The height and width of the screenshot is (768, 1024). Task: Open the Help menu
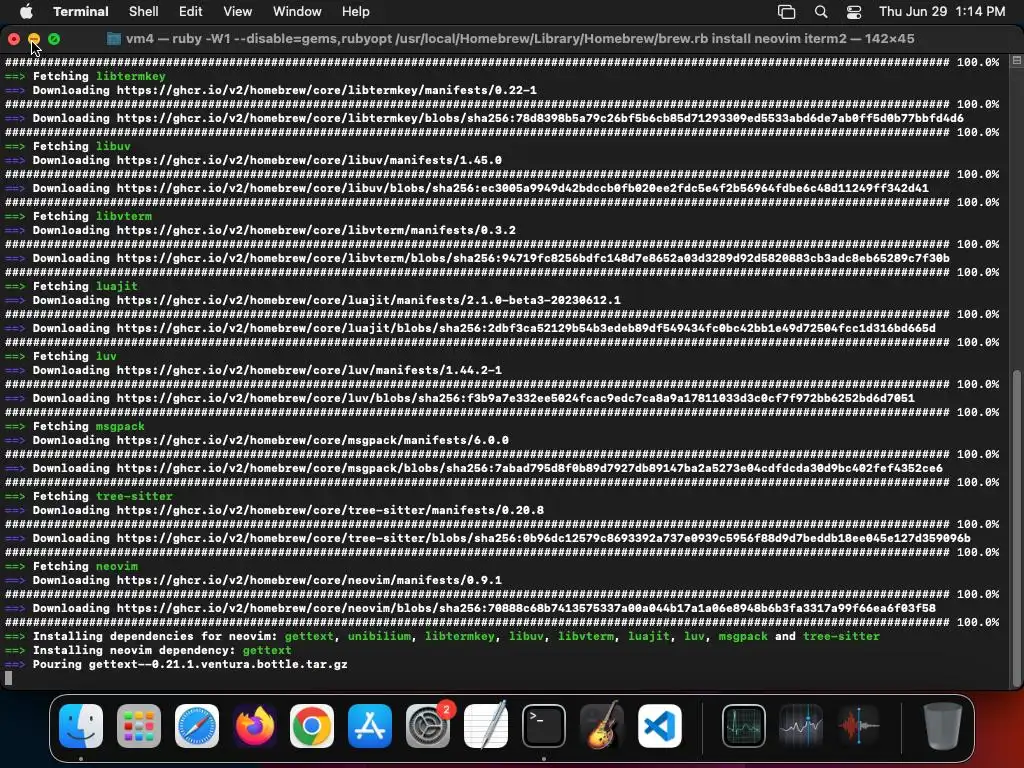355,11
